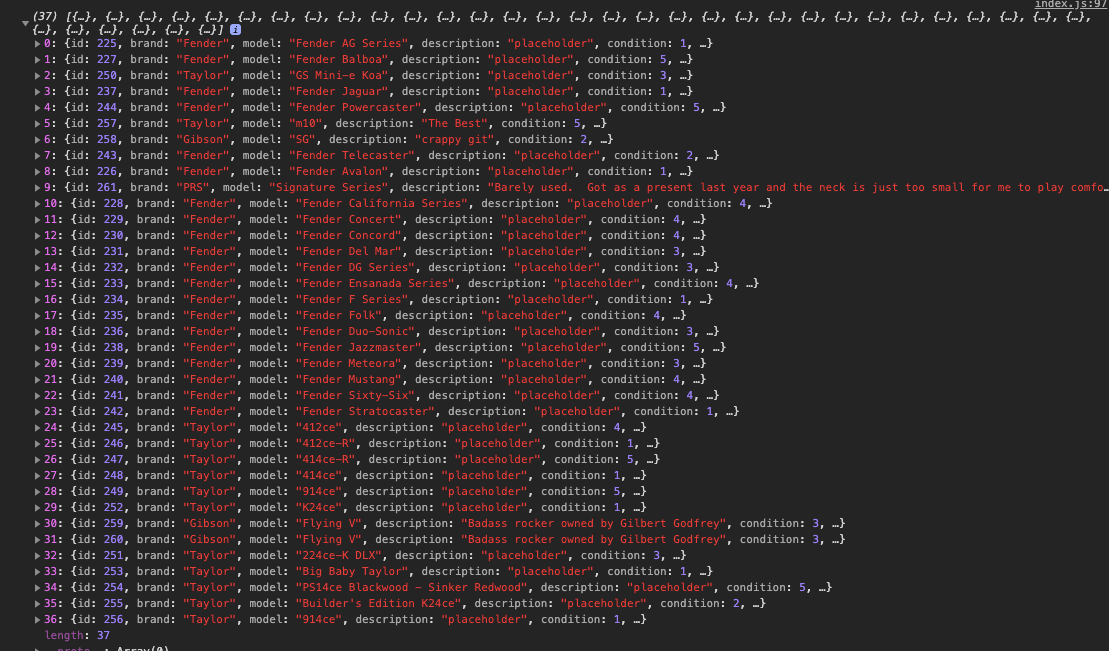Expand item 0 with id 225
Image resolution: width=1109 pixels, height=651 pixels.
[37, 44]
